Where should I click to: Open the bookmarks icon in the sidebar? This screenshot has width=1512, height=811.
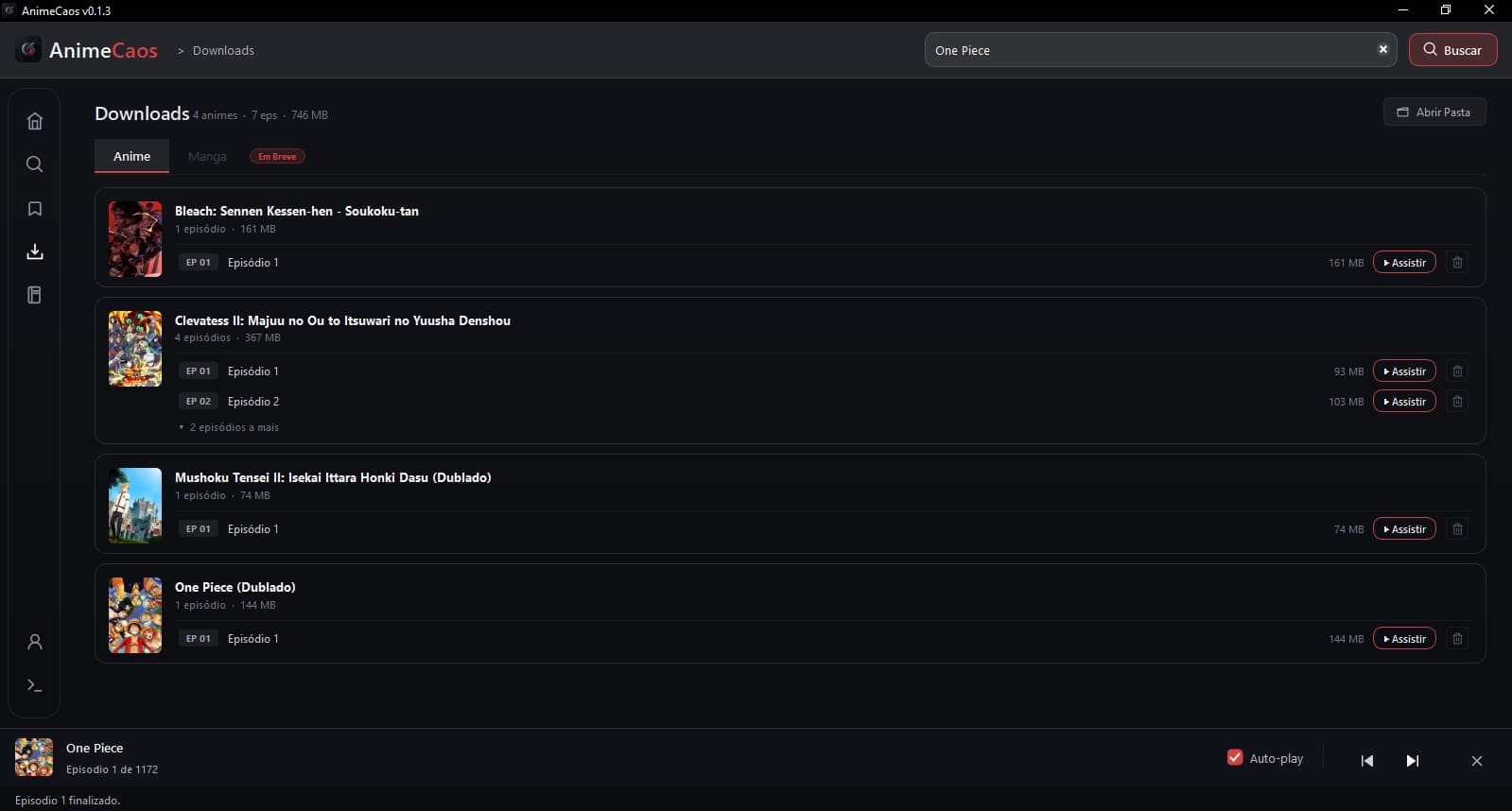click(35, 208)
